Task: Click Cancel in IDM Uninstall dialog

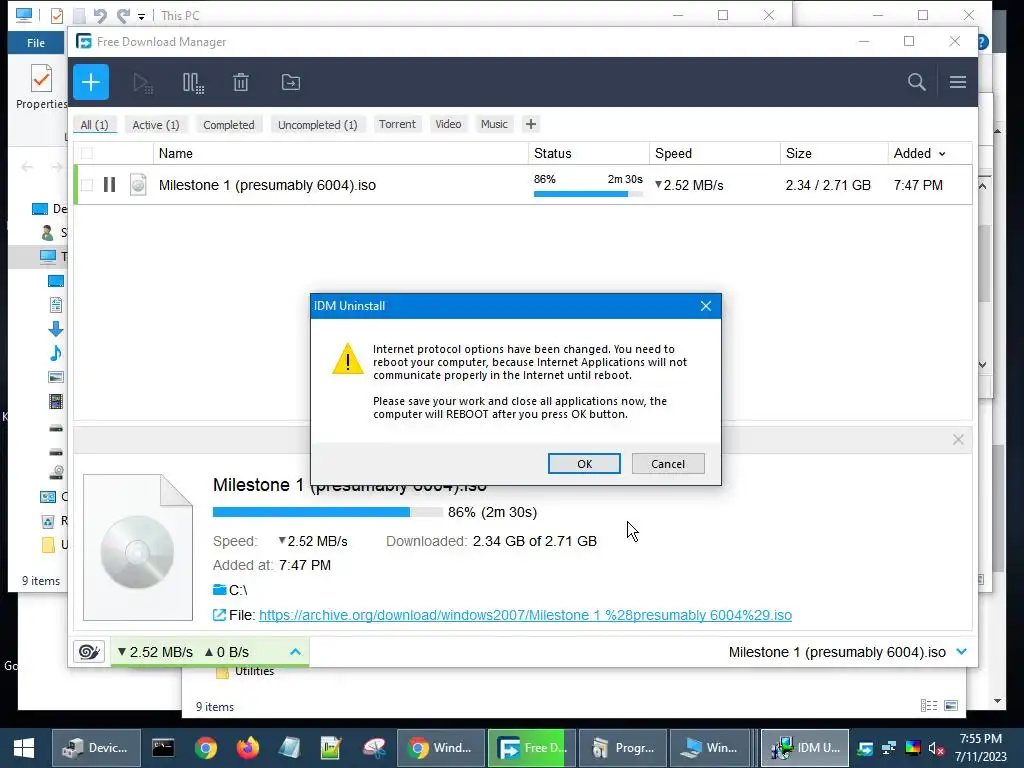Action: click(x=667, y=464)
